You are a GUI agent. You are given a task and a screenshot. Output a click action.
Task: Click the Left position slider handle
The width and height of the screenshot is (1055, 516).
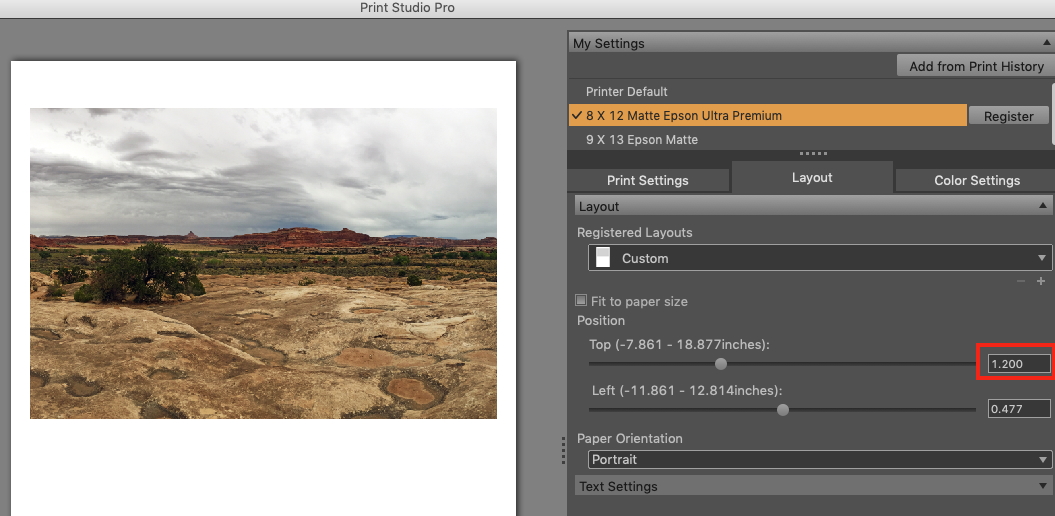coord(783,409)
